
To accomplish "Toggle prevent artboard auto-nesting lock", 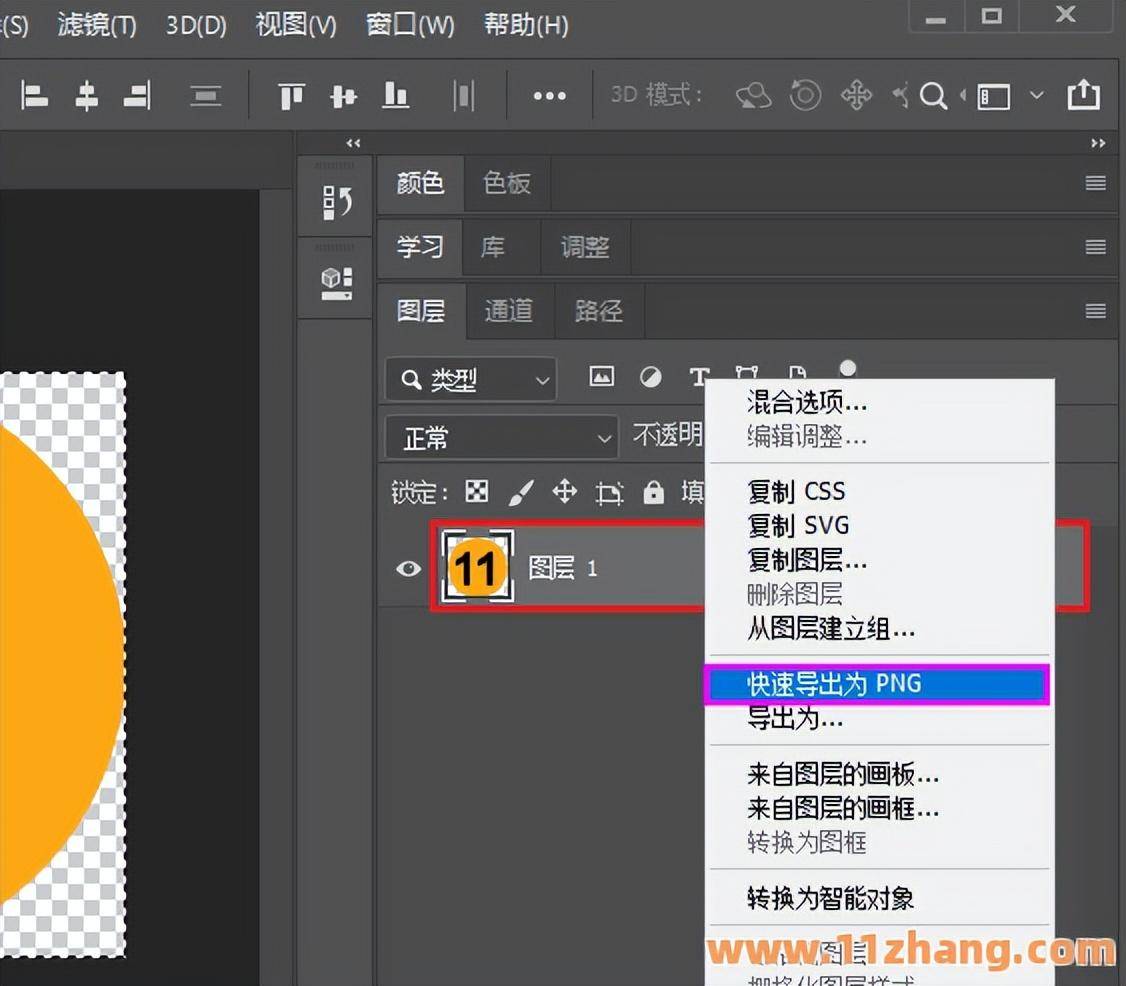I will [x=609, y=493].
